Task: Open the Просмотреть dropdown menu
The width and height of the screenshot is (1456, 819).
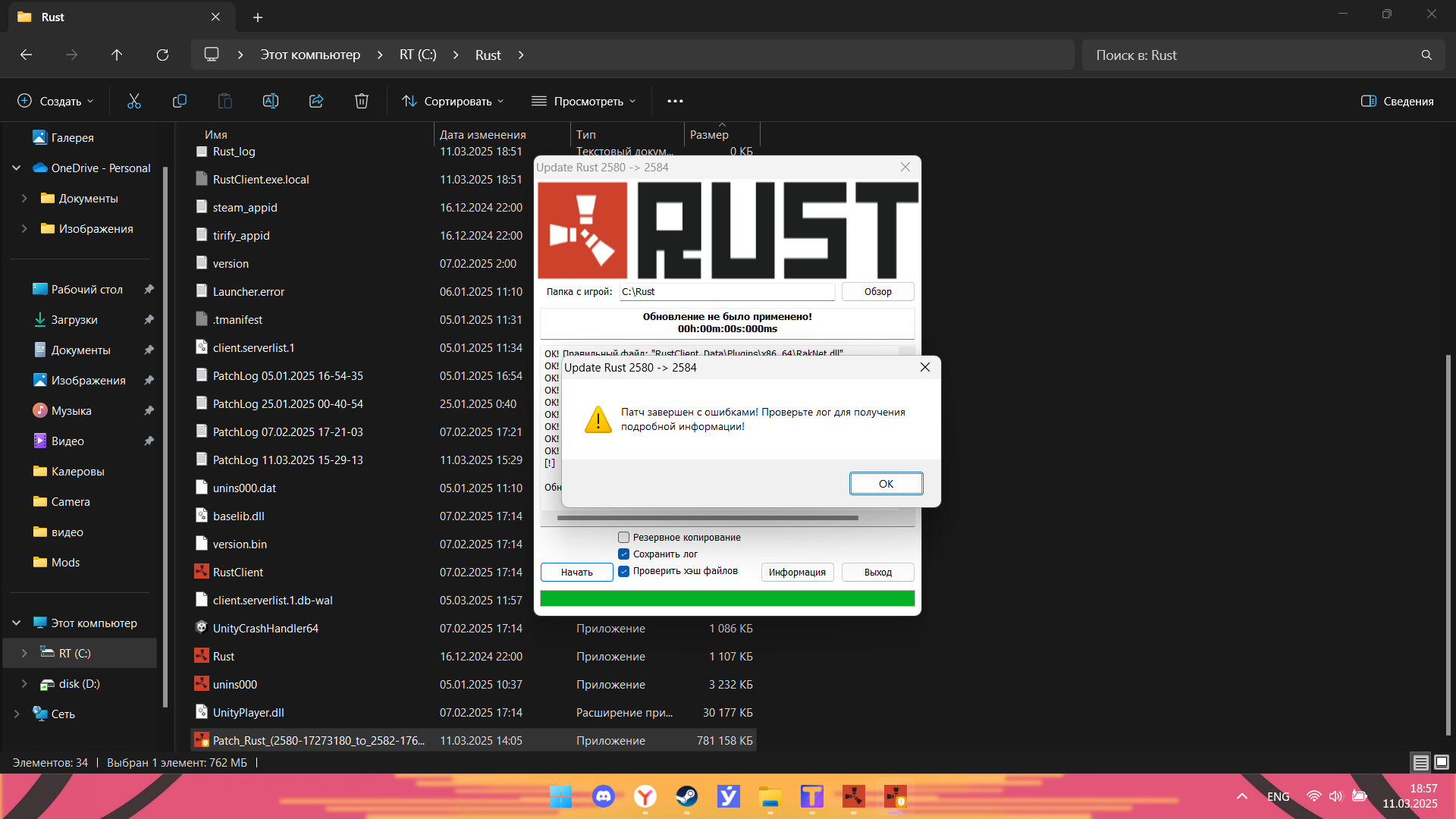Action: pyautogui.click(x=584, y=101)
